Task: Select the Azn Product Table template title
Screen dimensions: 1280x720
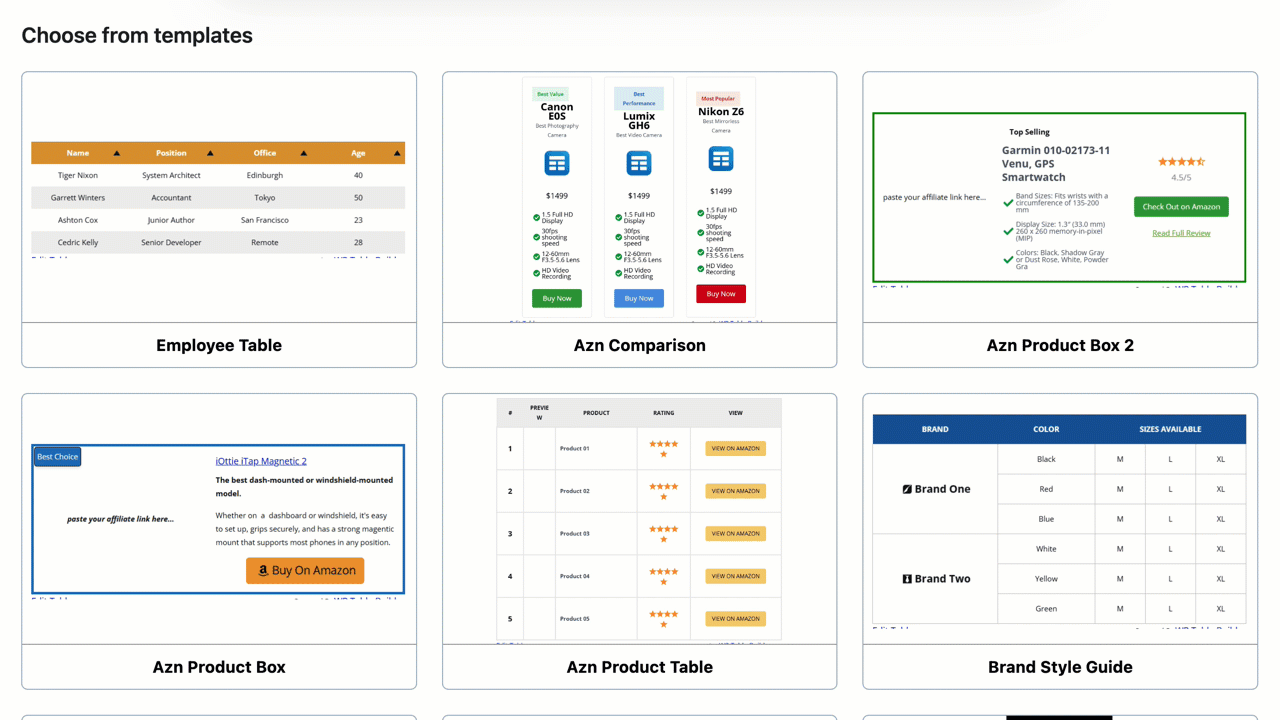Action: point(640,667)
